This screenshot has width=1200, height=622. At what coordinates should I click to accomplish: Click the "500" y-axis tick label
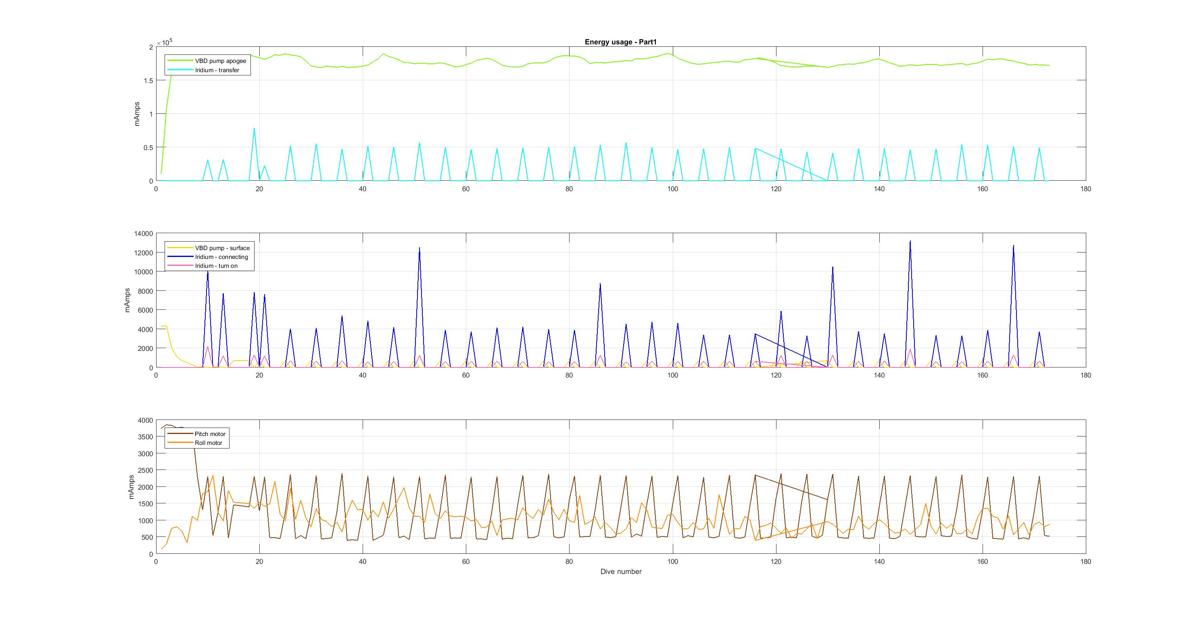pyautogui.click(x=145, y=538)
